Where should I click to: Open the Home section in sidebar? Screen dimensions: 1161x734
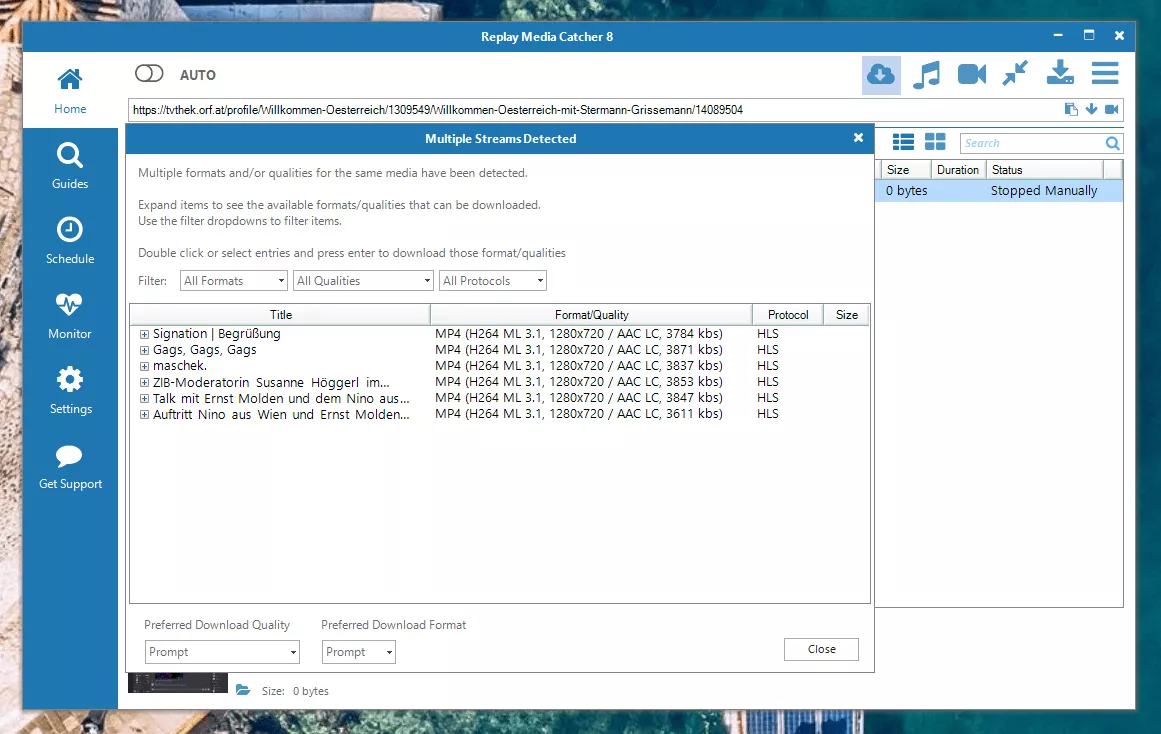click(70, 90)
